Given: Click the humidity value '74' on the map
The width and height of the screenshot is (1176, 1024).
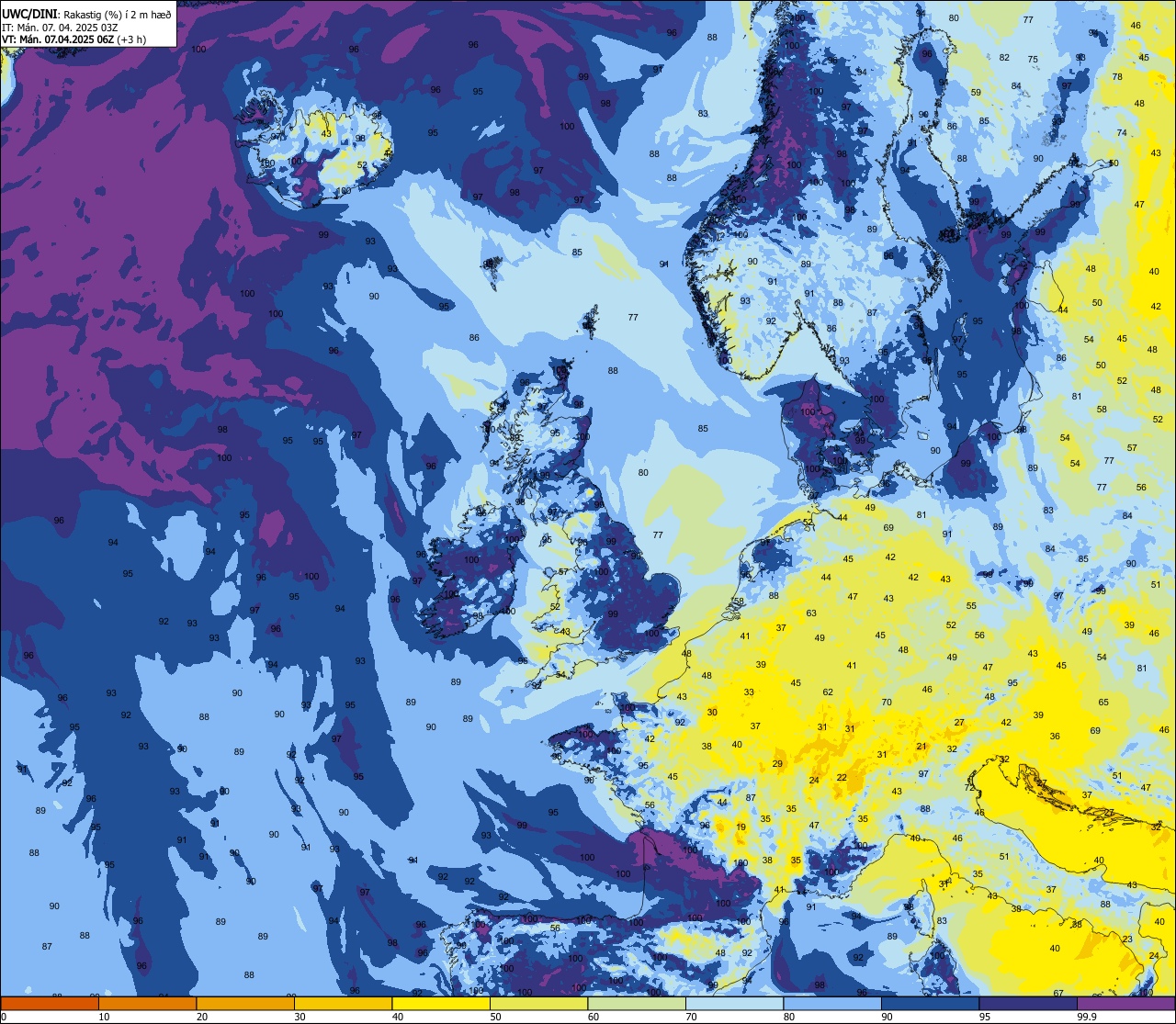Looking at the screenshot, I should pyautogui.click(x=1121, y=132).
